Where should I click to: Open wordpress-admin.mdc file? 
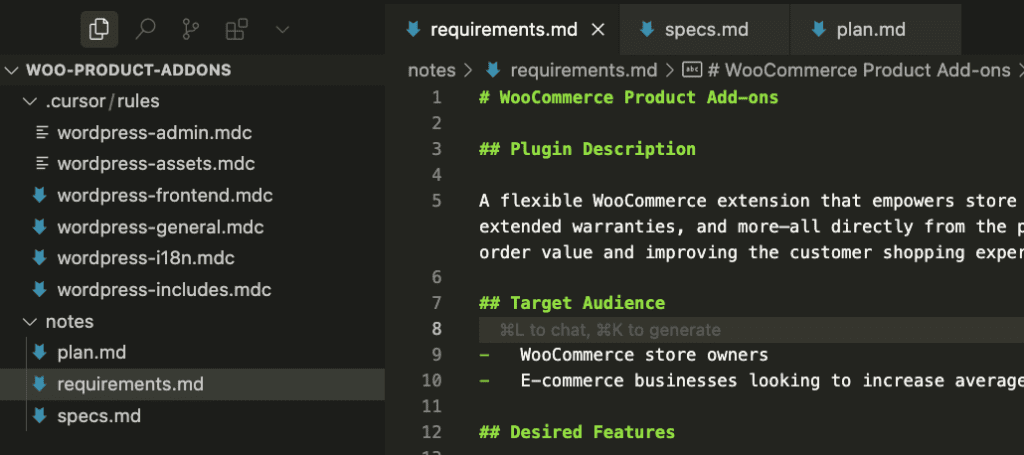coord(154,133)
